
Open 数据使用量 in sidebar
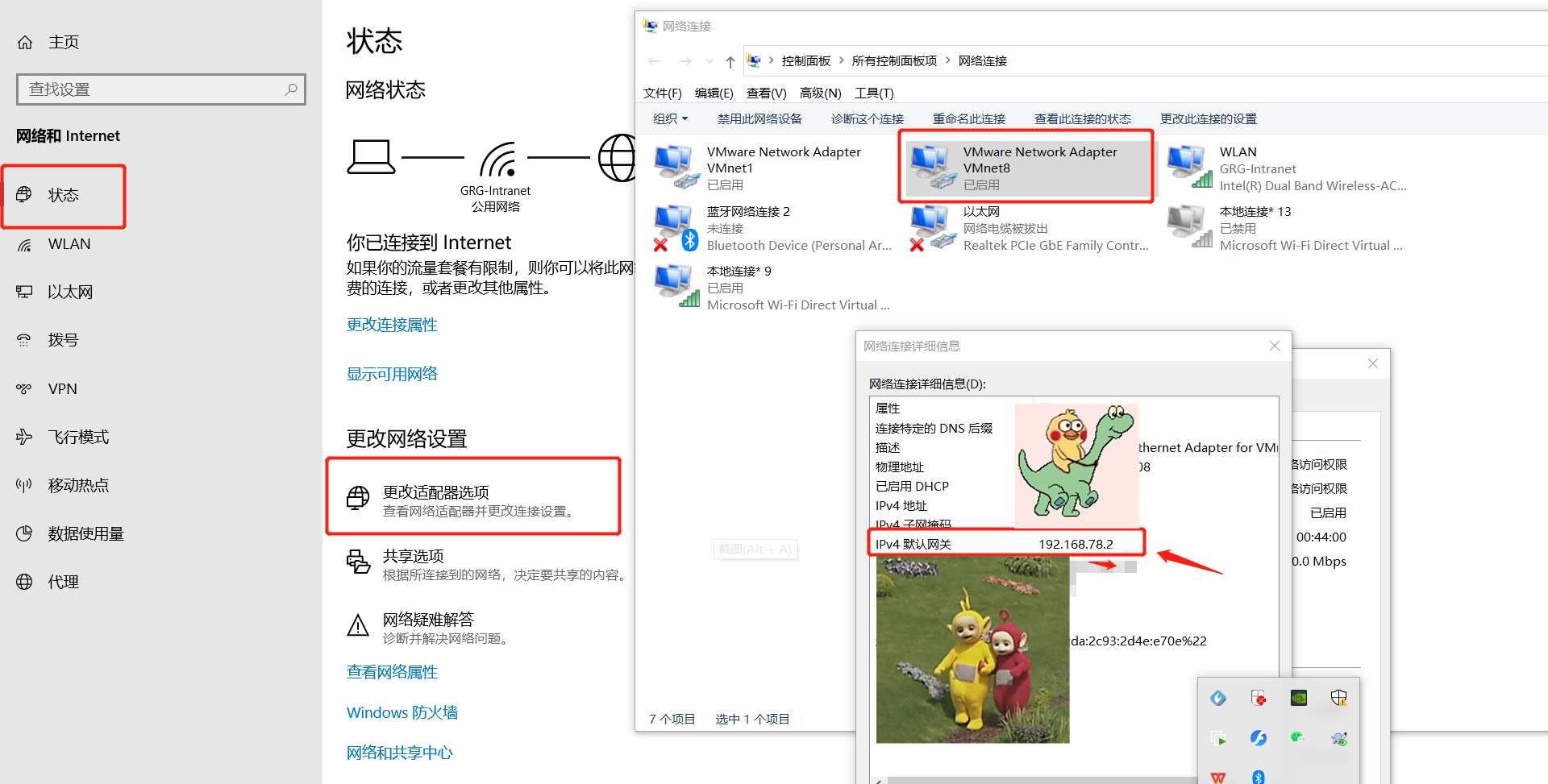(x=70, y=533)
